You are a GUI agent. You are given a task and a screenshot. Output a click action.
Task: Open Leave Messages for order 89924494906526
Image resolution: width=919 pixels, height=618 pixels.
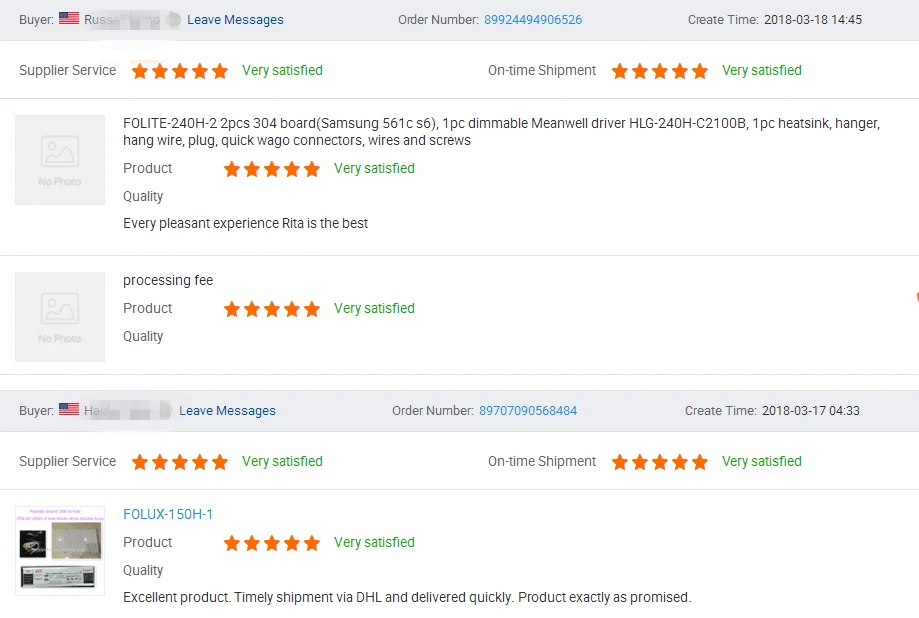[x=235, y=20]
